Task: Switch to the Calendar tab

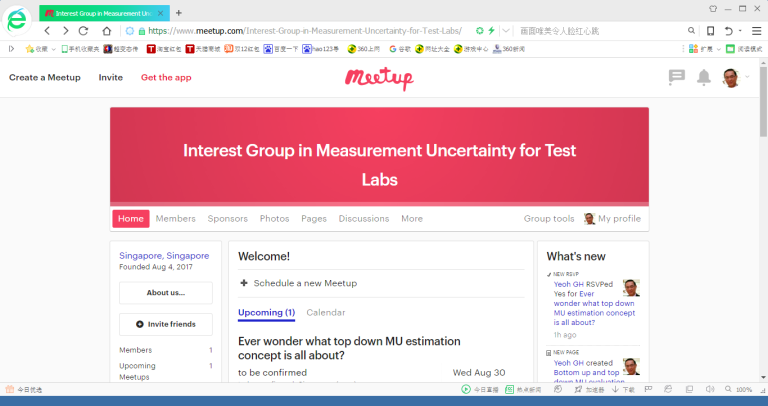Action: [x=325, y=313]
